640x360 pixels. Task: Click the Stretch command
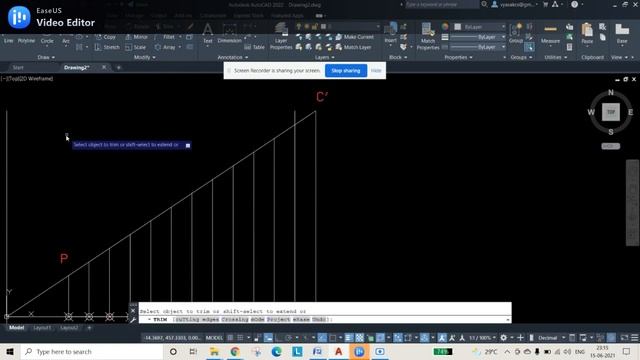pyautogui.click(x=107, y=47)
